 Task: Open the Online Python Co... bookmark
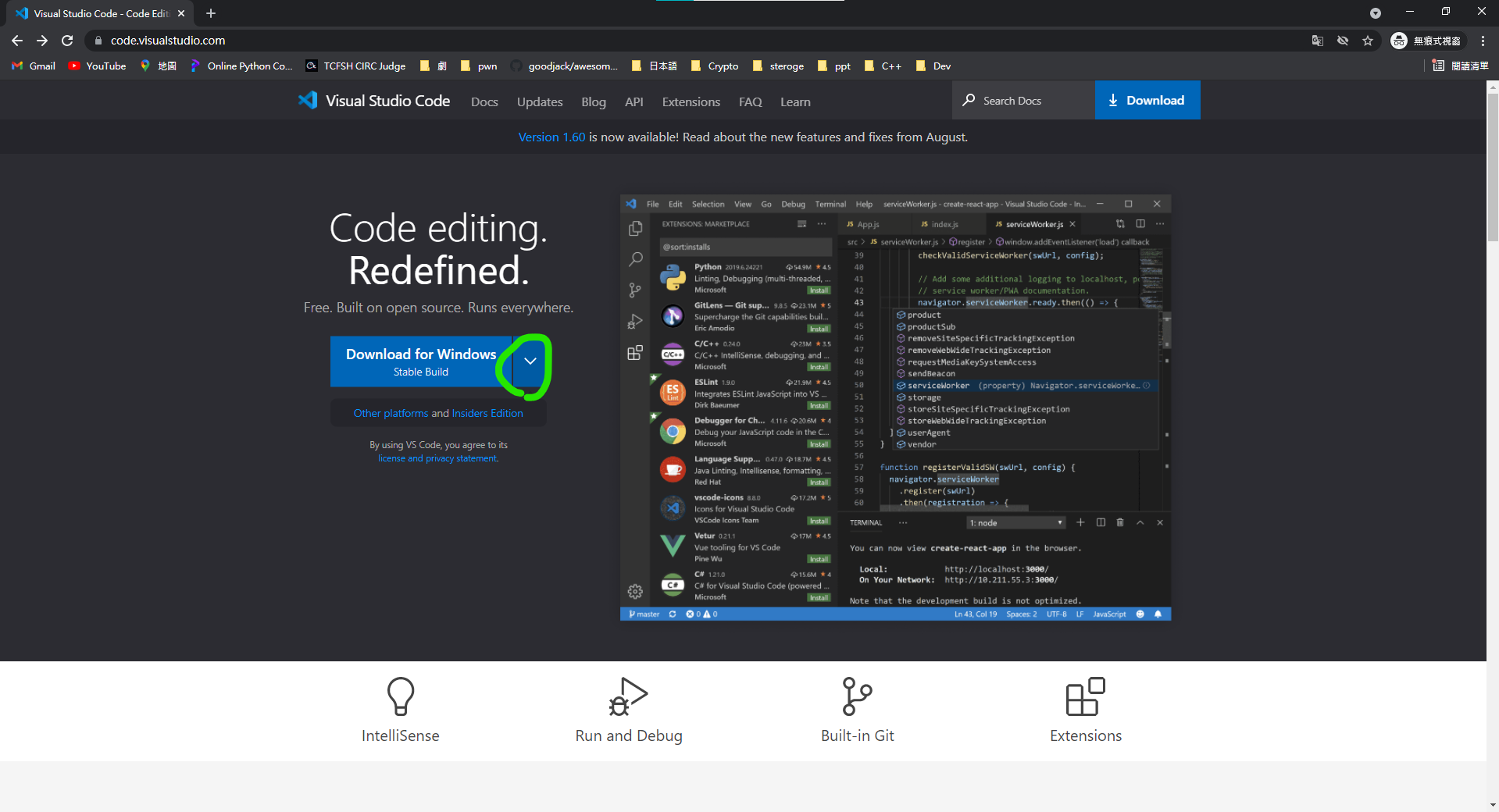pyautogui.click(x=241, y=66)
